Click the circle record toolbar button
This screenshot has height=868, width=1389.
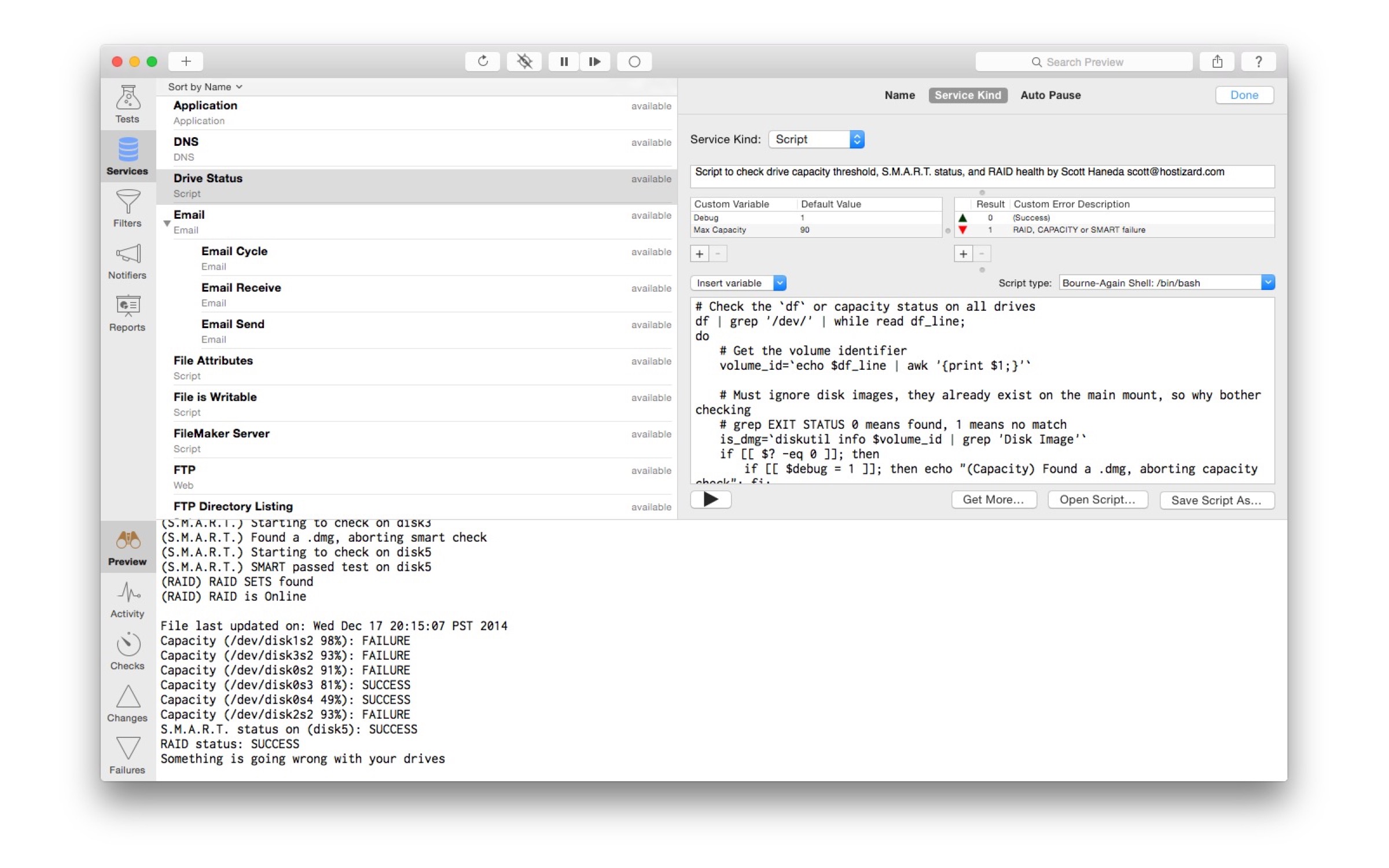634,61
